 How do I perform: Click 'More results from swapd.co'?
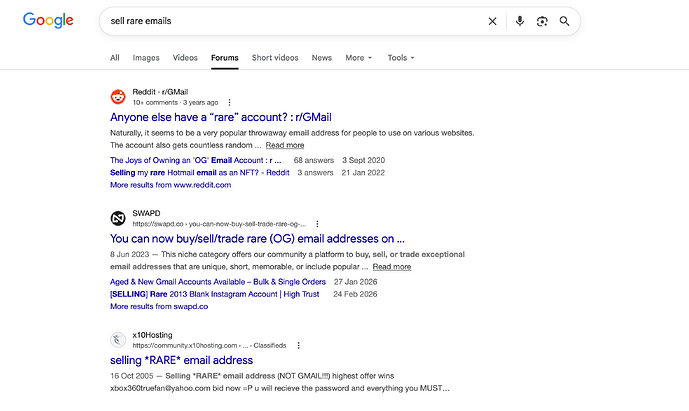pos(159,306)
